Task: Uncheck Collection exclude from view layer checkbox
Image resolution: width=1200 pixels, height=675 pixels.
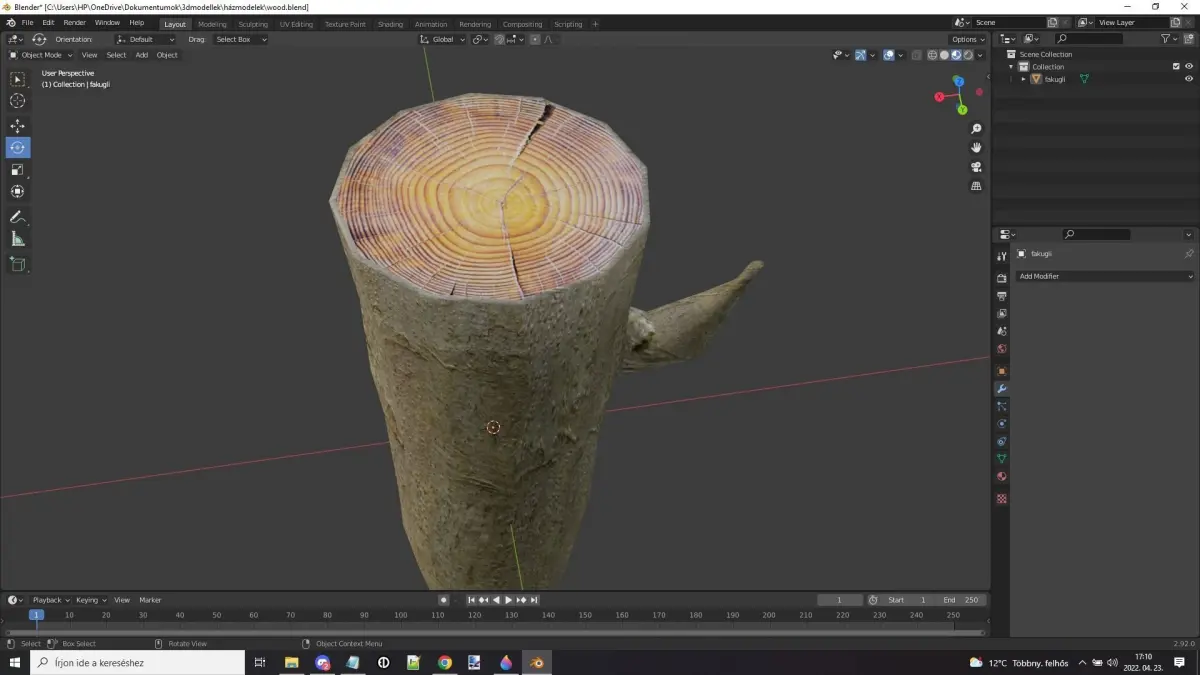Action: click(x=1176, y=67)
